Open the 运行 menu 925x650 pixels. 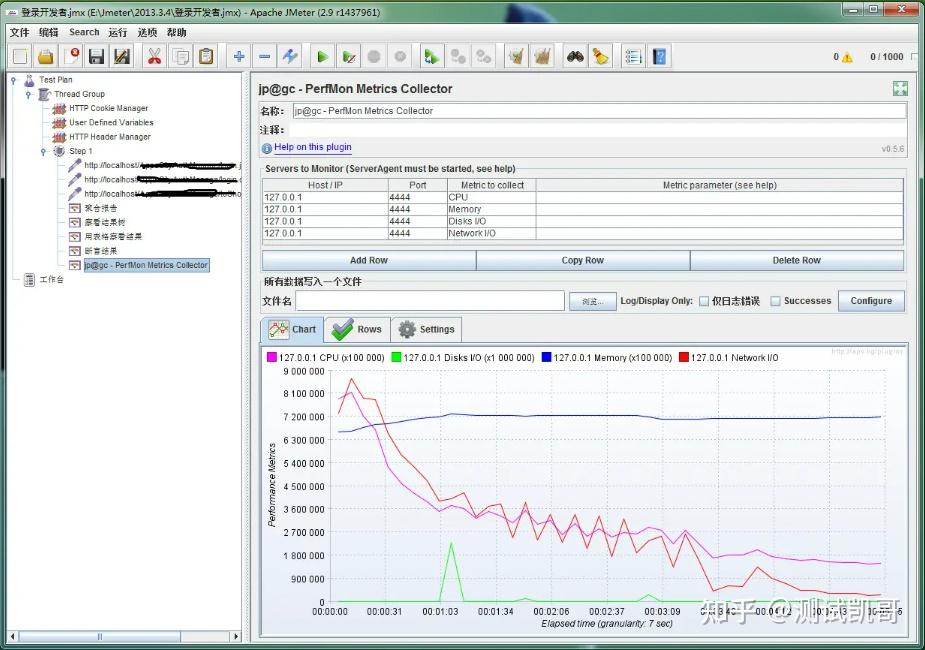118,32
